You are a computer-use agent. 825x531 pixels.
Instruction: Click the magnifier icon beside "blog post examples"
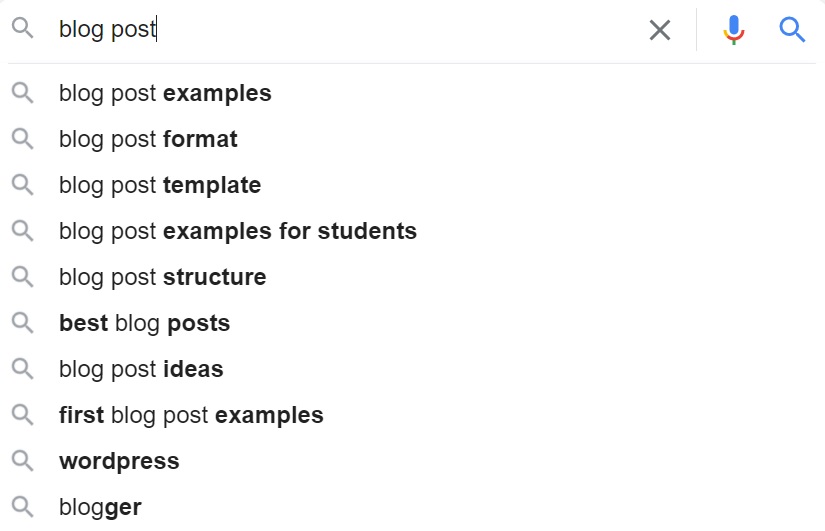23,93
